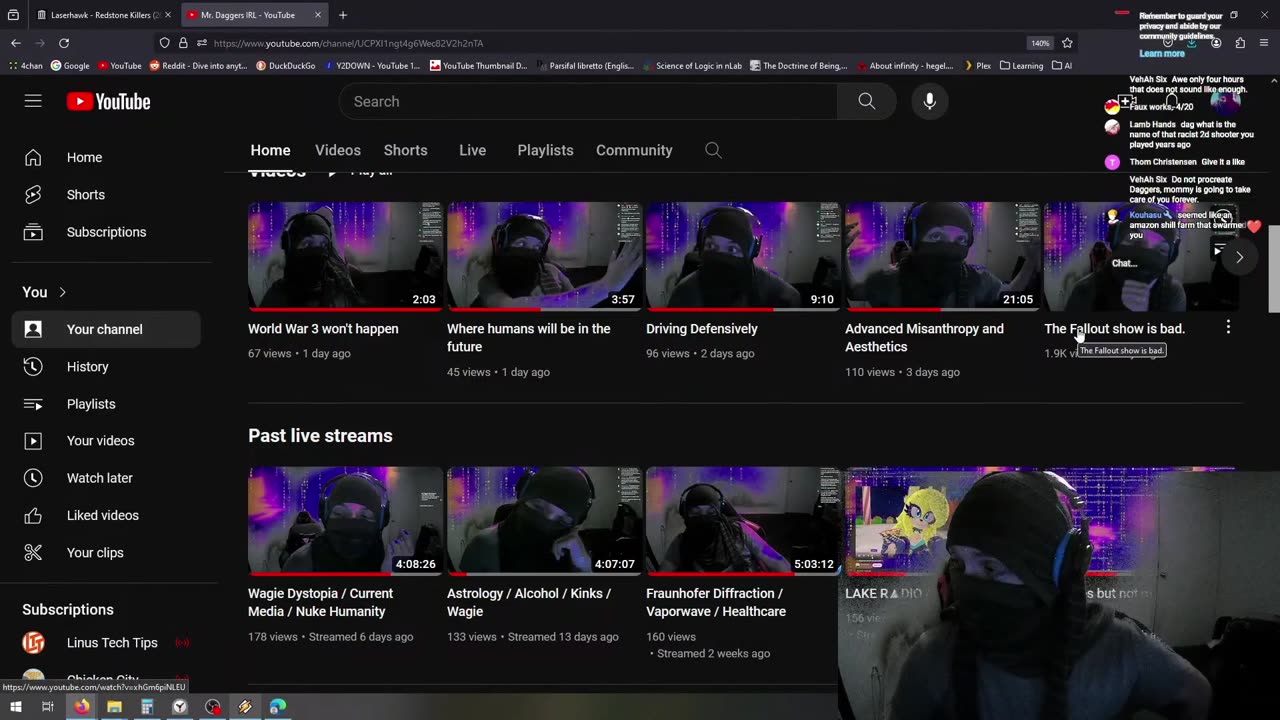This screenshot has width=1280, height=720.
Task: Show next videos with carousel arrow
Action: (1239, 257)
